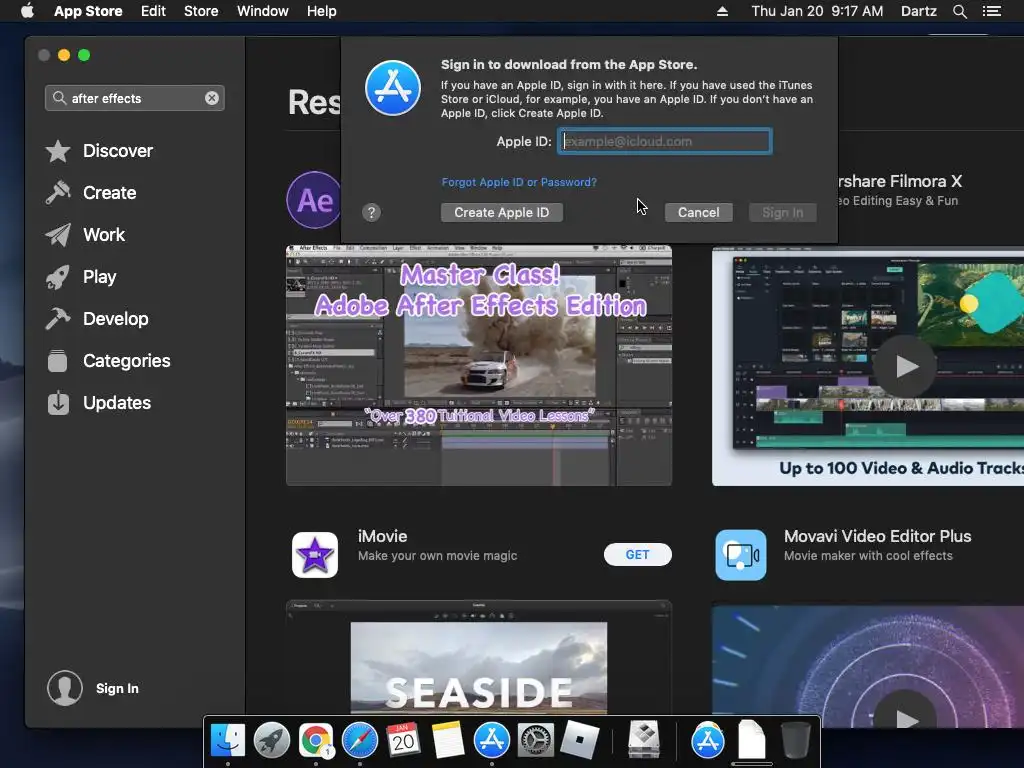Screen dimensions: 1024x768
Task: Open Spotlight search in menu bar
Action: [x=959, y=11]
